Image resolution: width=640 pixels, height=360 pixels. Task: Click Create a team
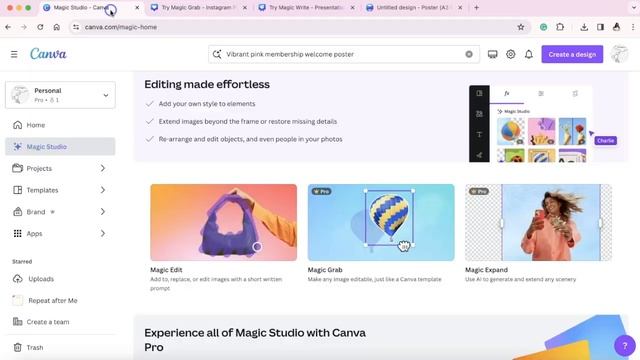(x=60, y=322)
